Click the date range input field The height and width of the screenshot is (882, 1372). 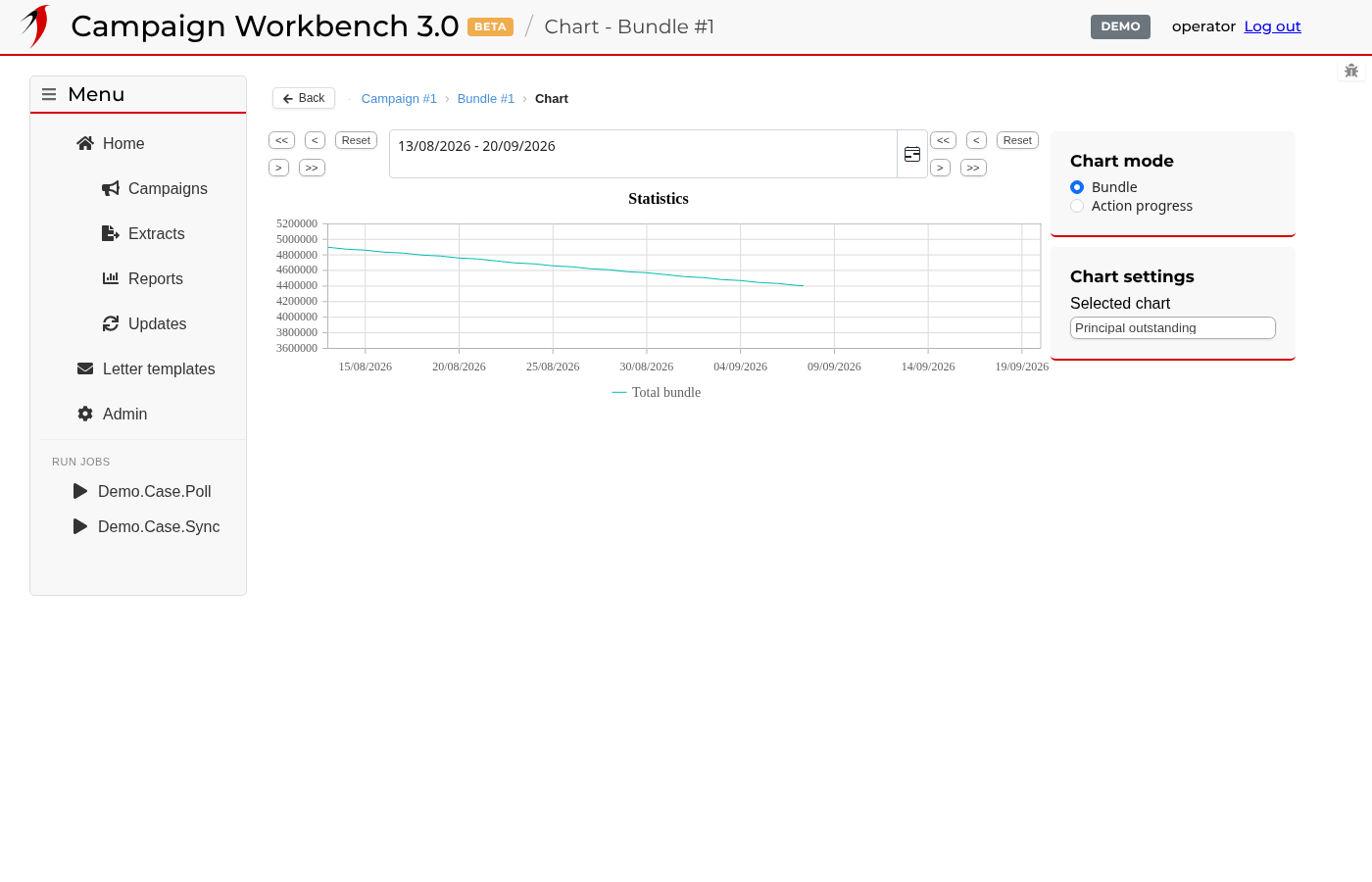tap(643, 154)
